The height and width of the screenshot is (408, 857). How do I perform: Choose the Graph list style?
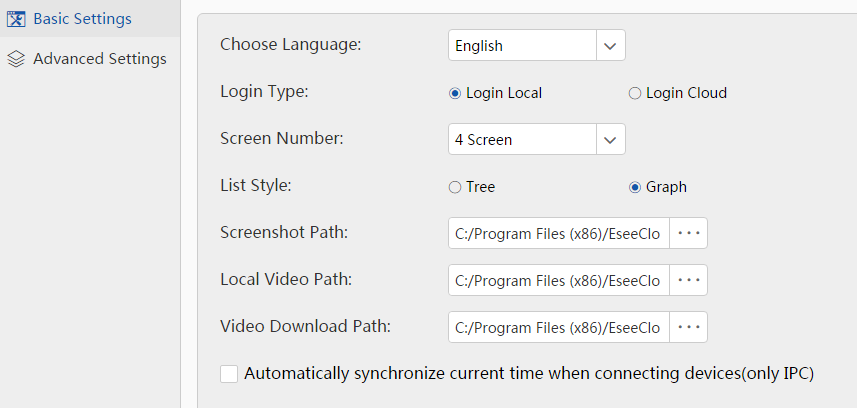(634, 187)
